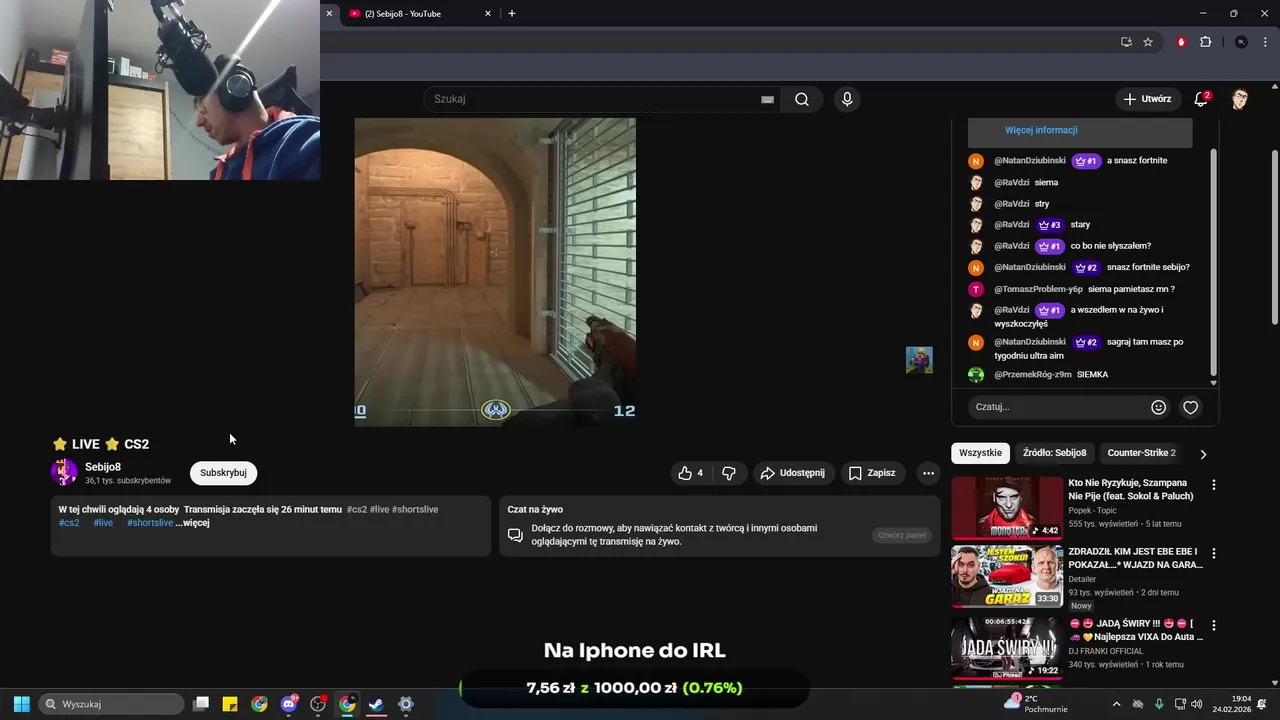Open OBS Studio from the taskbar
The height and width of the screenshot is (720, 1280).
318,704
